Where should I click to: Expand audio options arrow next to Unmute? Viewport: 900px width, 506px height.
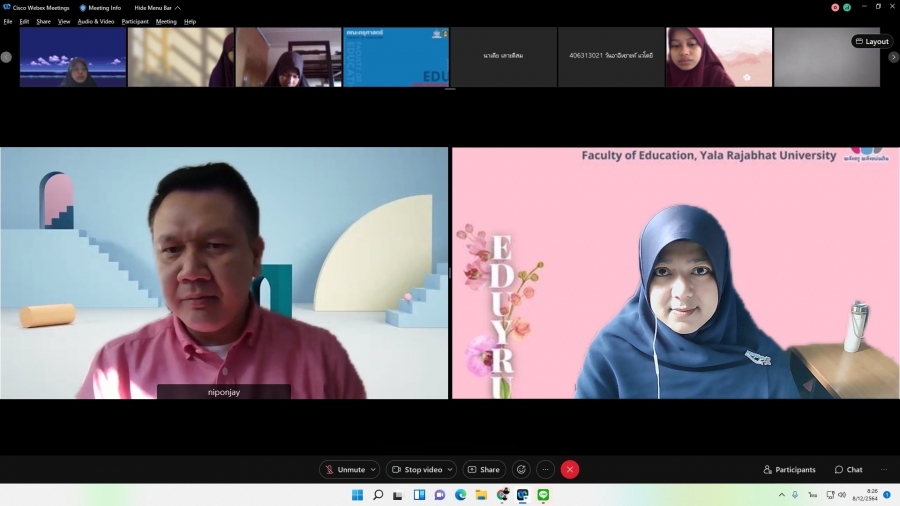tap(374, 469)
